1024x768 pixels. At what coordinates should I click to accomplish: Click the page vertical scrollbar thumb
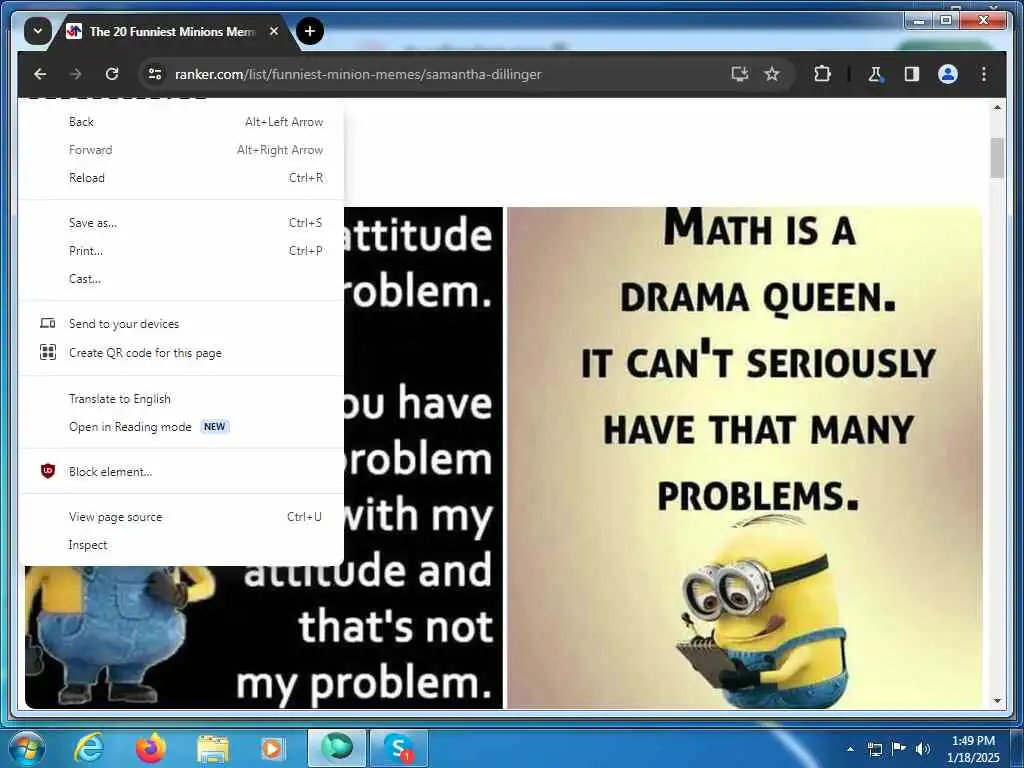(997, 158)
